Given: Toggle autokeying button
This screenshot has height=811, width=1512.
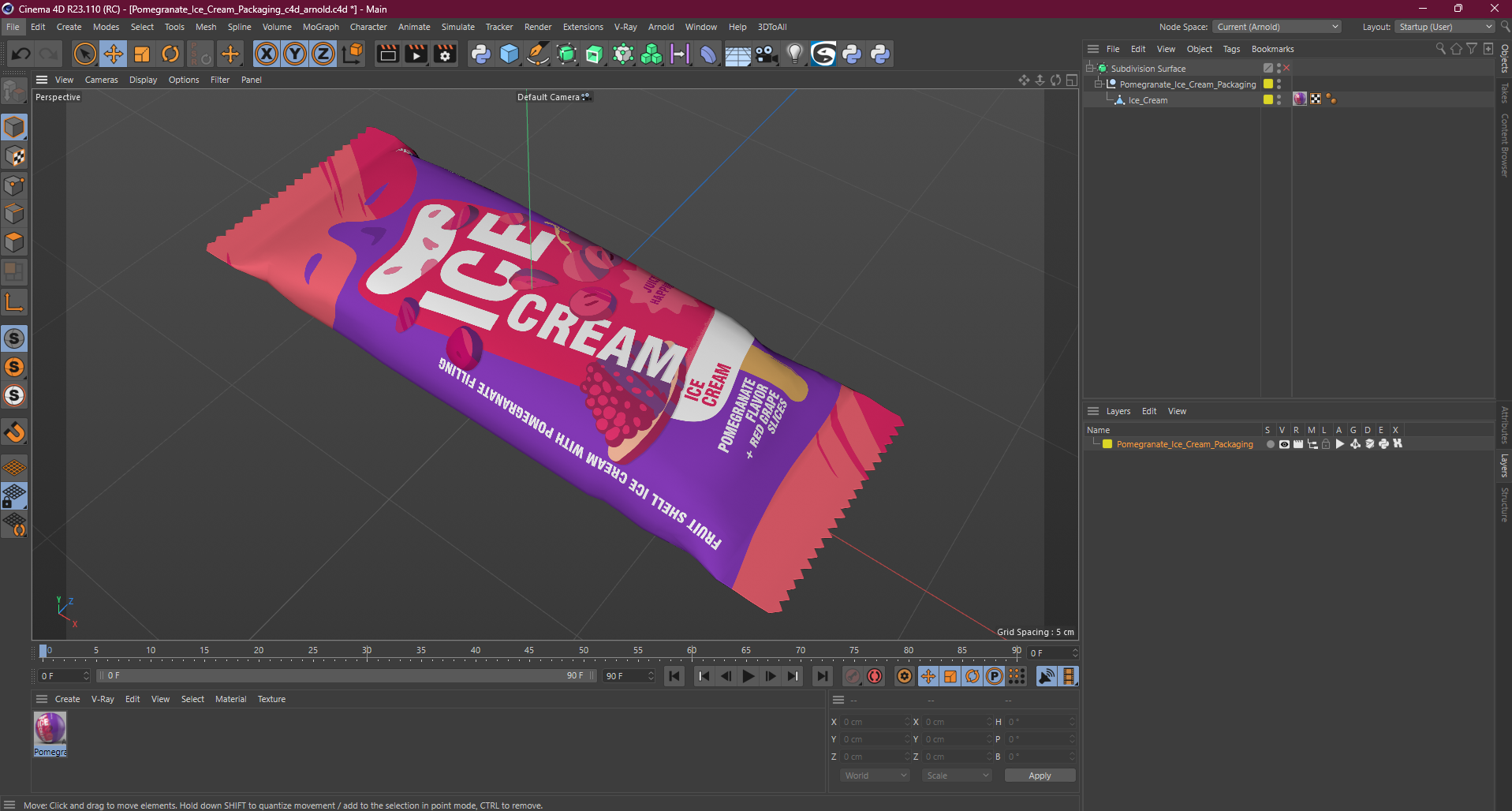Looking at the screenshot, I should pyautogui.click(x=875, y=676).
